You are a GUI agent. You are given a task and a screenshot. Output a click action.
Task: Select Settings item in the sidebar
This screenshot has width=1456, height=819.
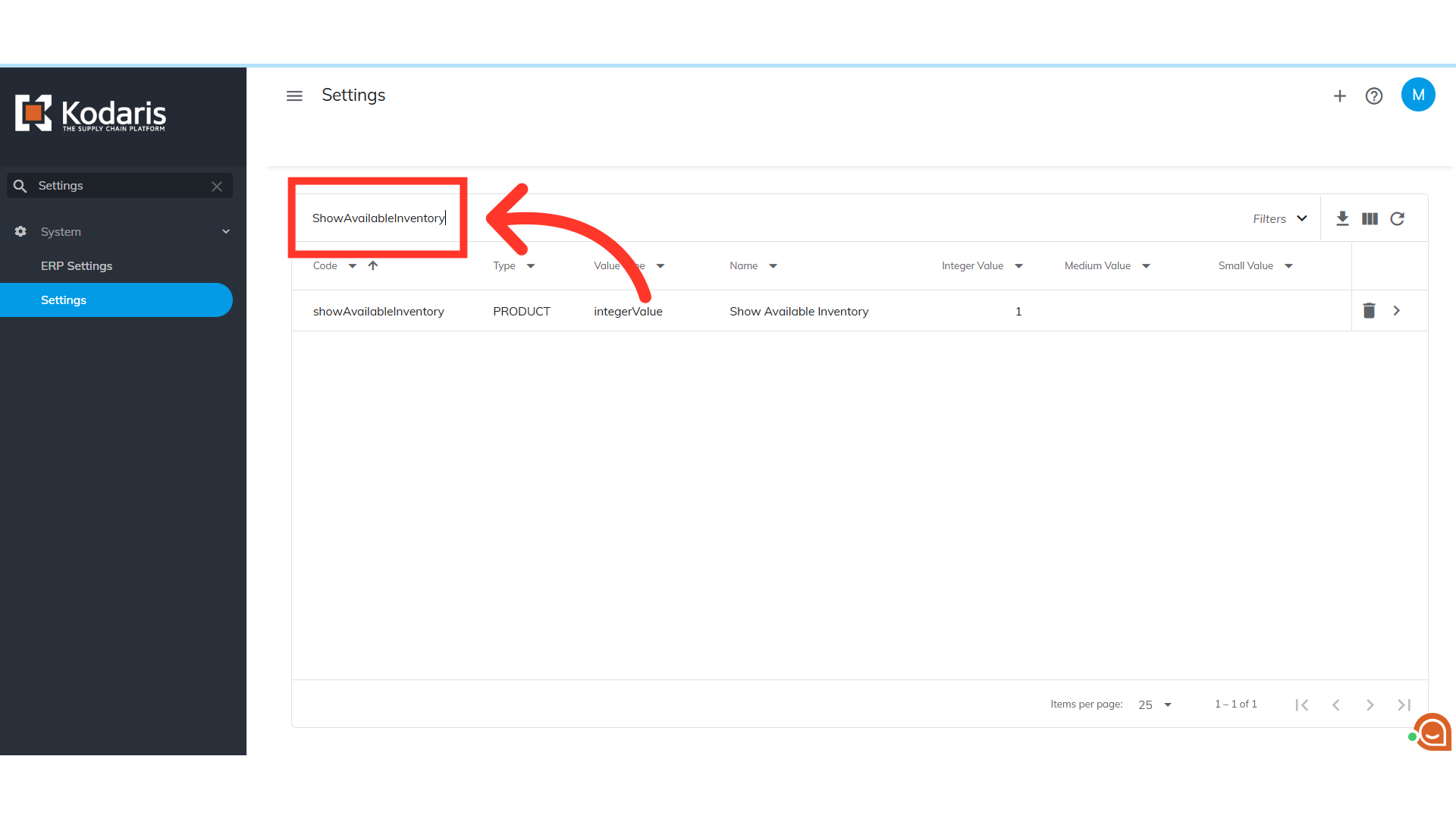coord(64,300)
